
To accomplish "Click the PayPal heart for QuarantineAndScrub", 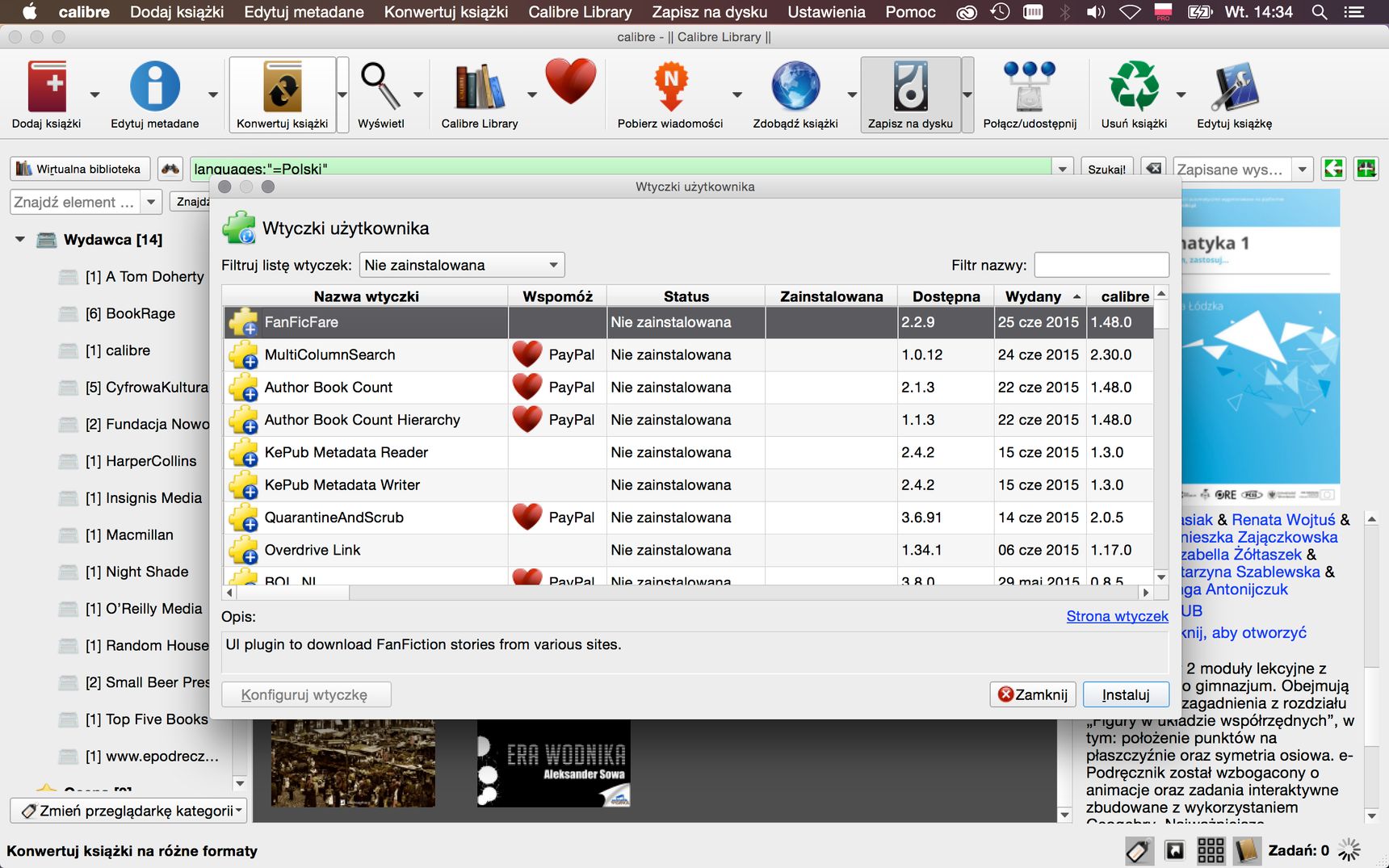I will pyautogui.click(x=527, y=518).
